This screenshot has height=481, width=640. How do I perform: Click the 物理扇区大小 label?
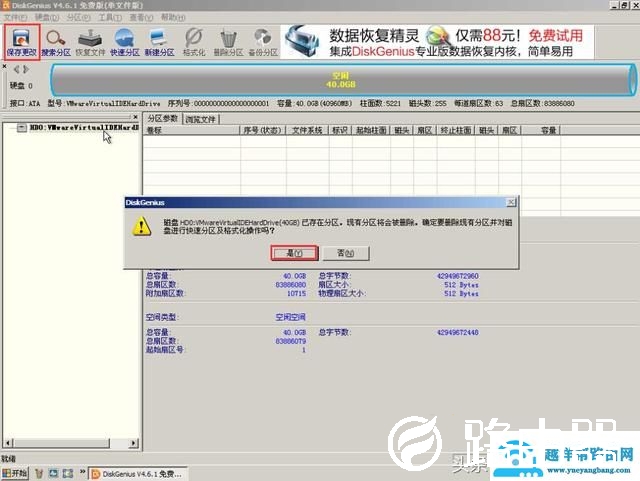click(342, 294)
